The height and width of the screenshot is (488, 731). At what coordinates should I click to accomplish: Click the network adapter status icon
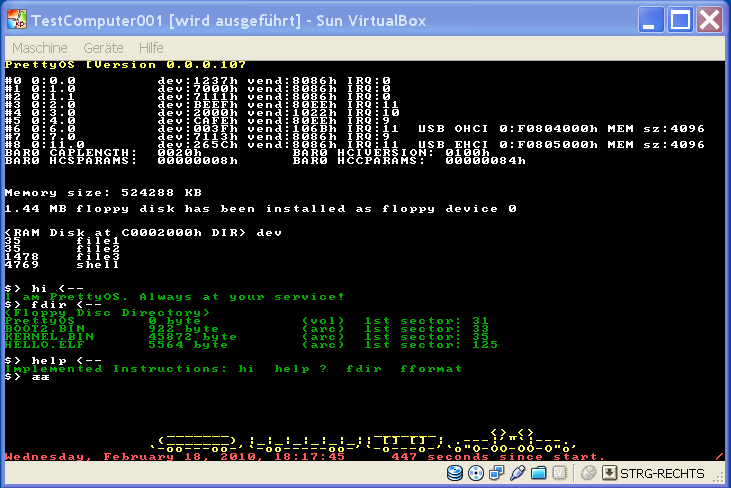tap(497, 473)
